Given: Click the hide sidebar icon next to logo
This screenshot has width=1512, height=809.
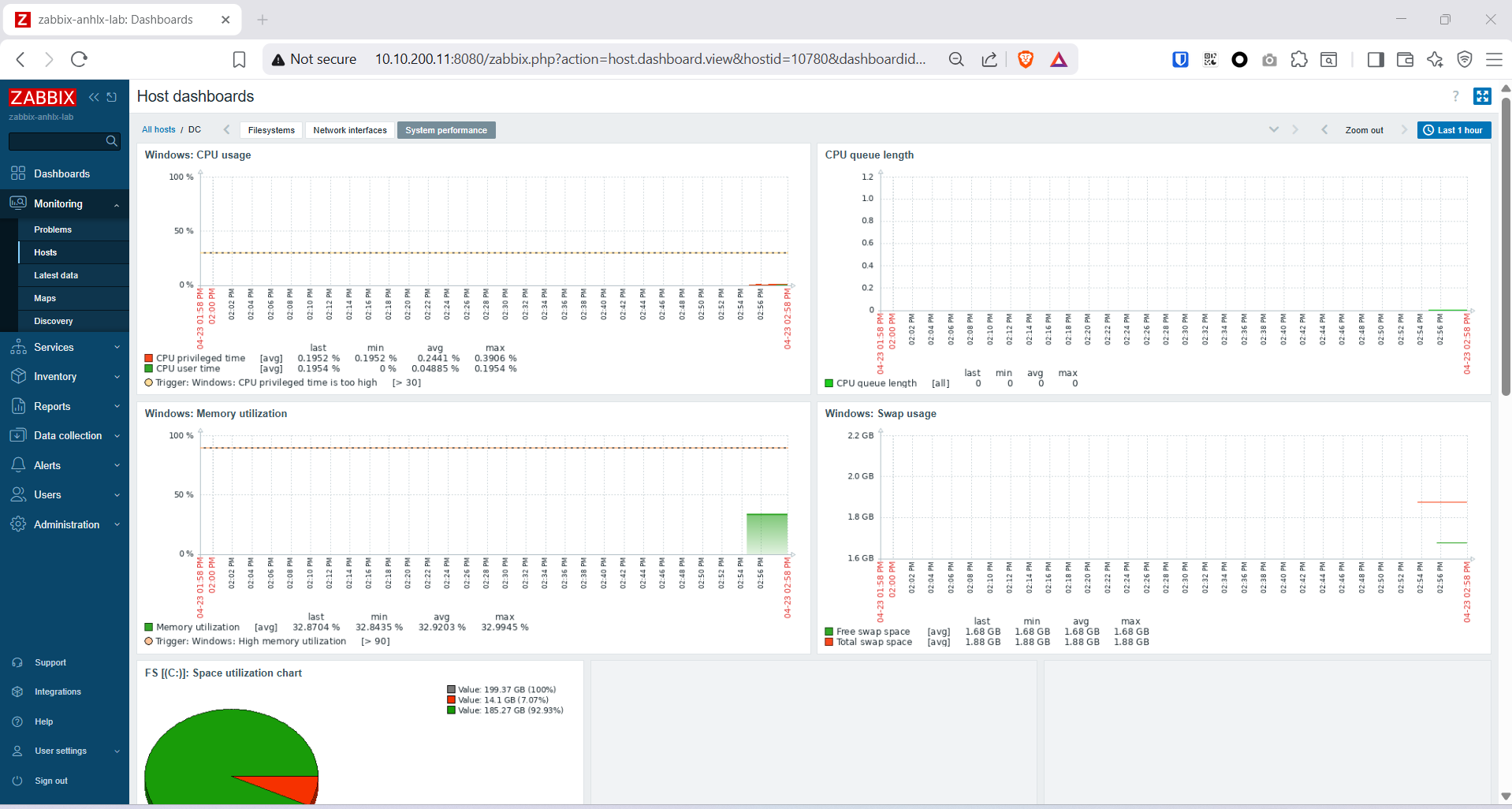Looking at the screenshot, I should click(x=112, y=97).
